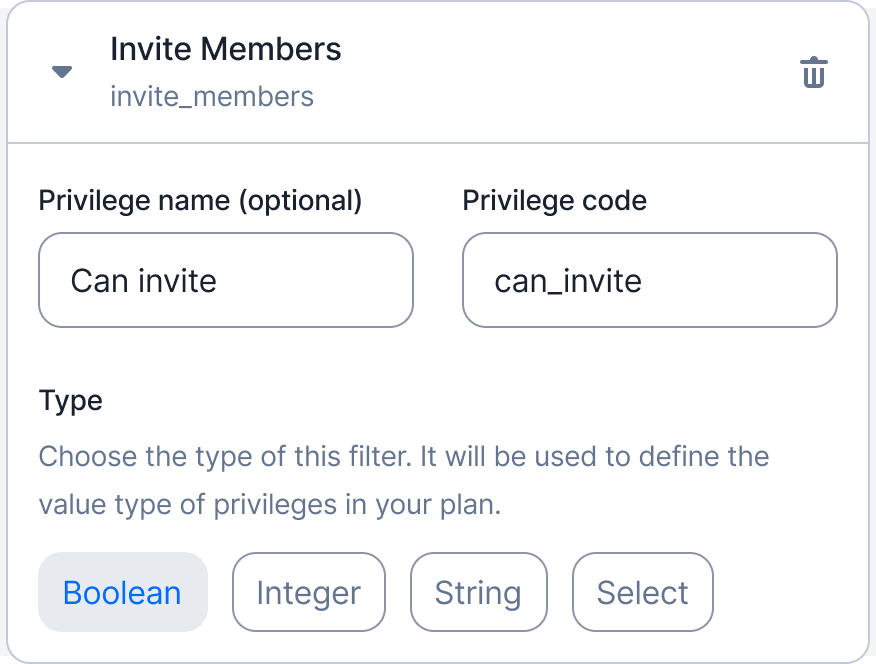Image resolution: width=876 pixels, height=664 pixels.
Task: Focus the Privilege name input field
Action: 226,280
